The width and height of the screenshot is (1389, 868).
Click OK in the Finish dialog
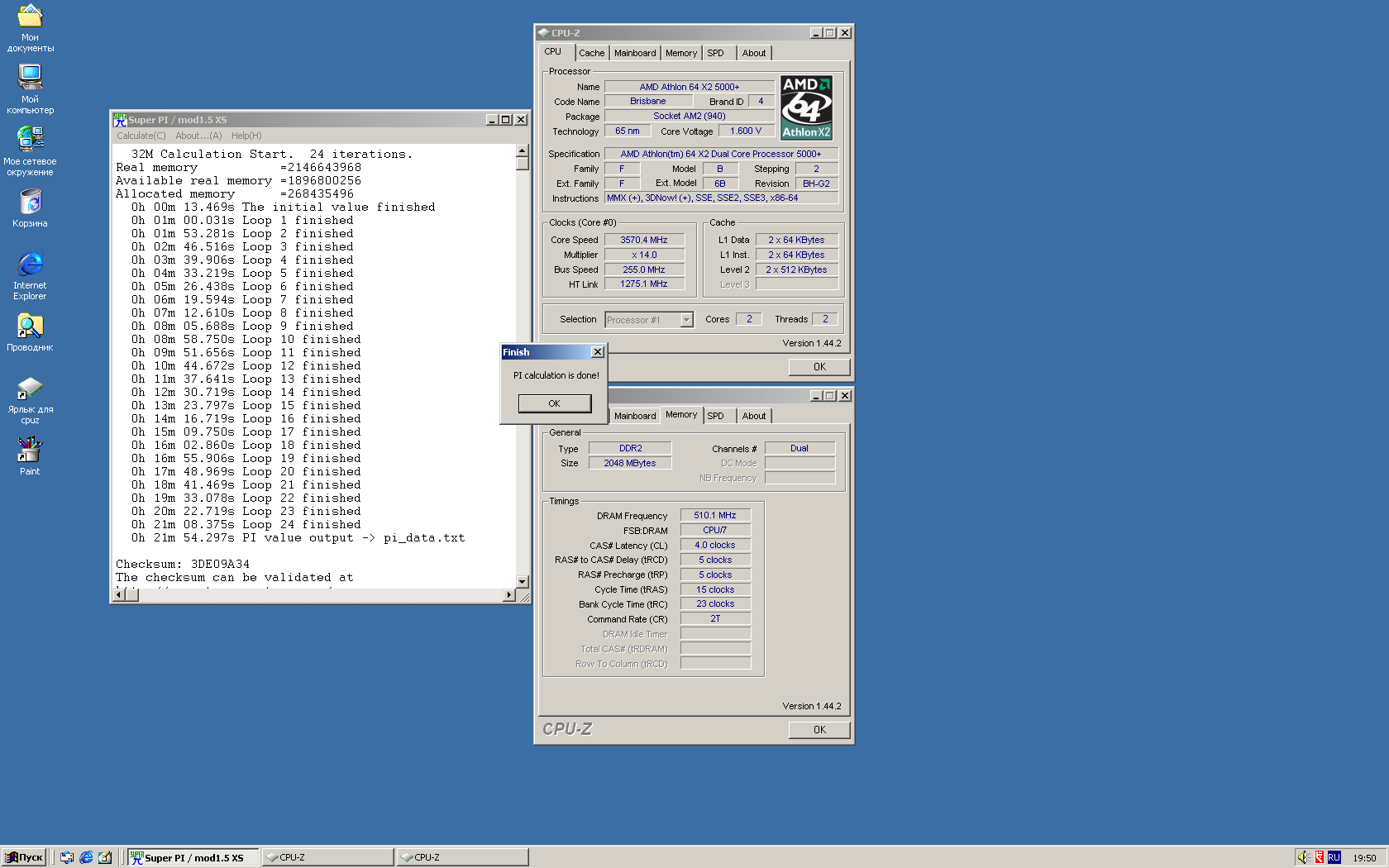pyautogui.click(x=554, y=403)
